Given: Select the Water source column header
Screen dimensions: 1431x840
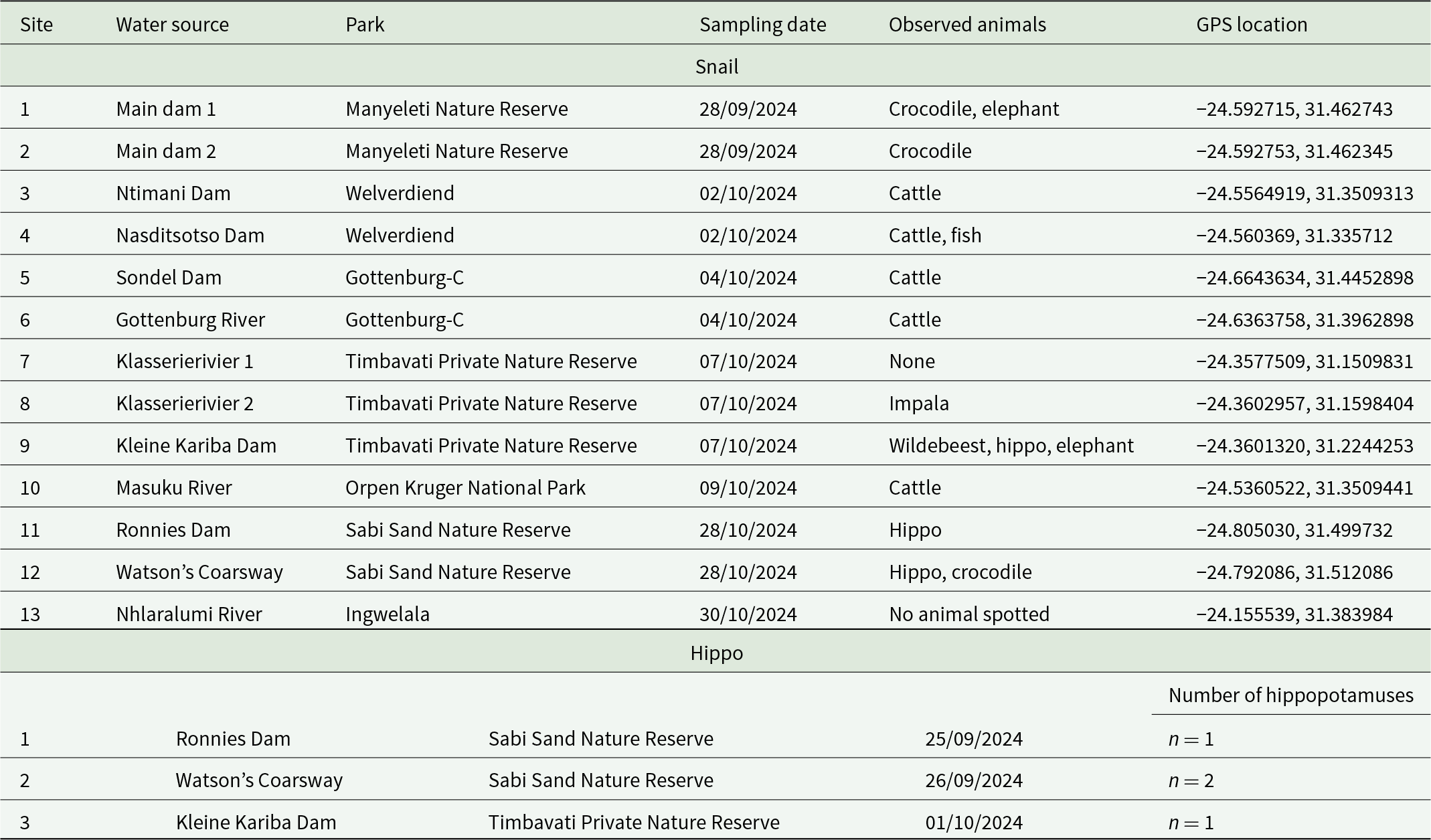Looking at the screenshot, I should (x=172, y=25).
